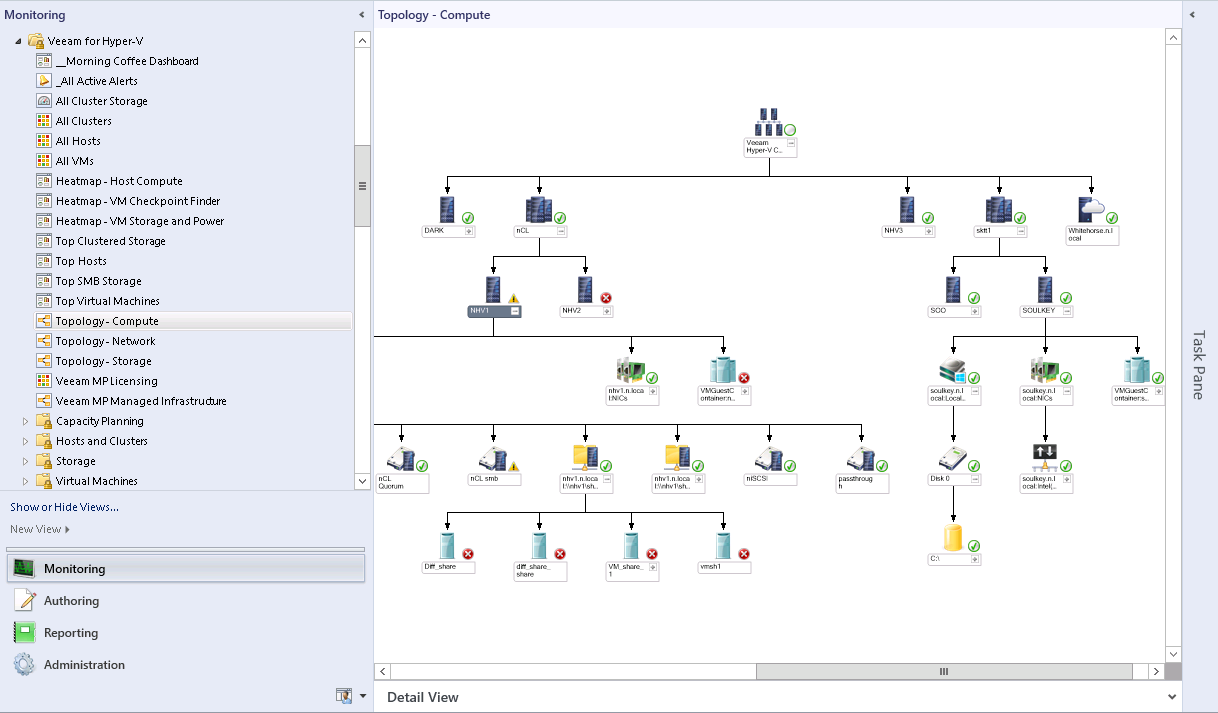Image resolution: width=1218 pixels, height=713 pixels.
Task: Click the Veeam Hyper-V root node icon
Action: click(769, 122)
